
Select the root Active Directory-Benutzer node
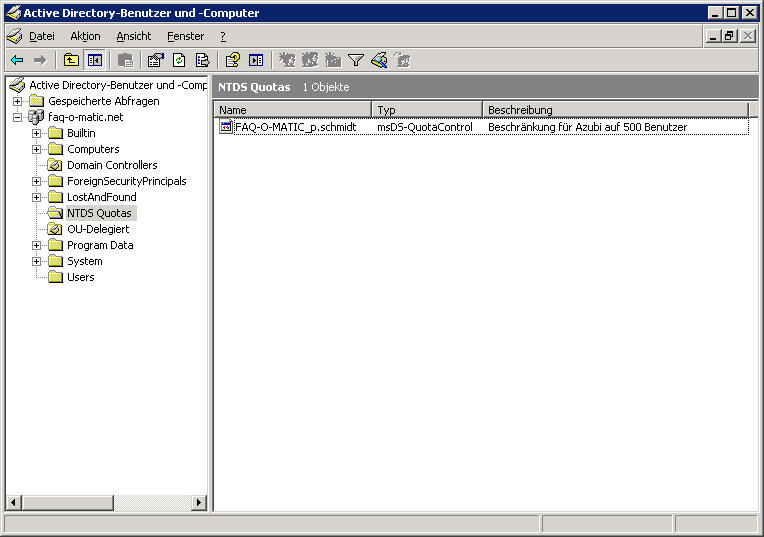coord(118,85)
